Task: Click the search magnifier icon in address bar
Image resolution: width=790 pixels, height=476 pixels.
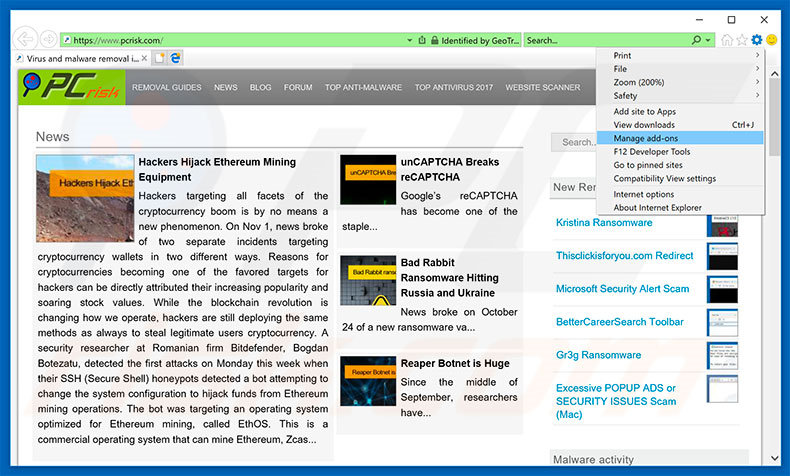Action: [696, 40]
